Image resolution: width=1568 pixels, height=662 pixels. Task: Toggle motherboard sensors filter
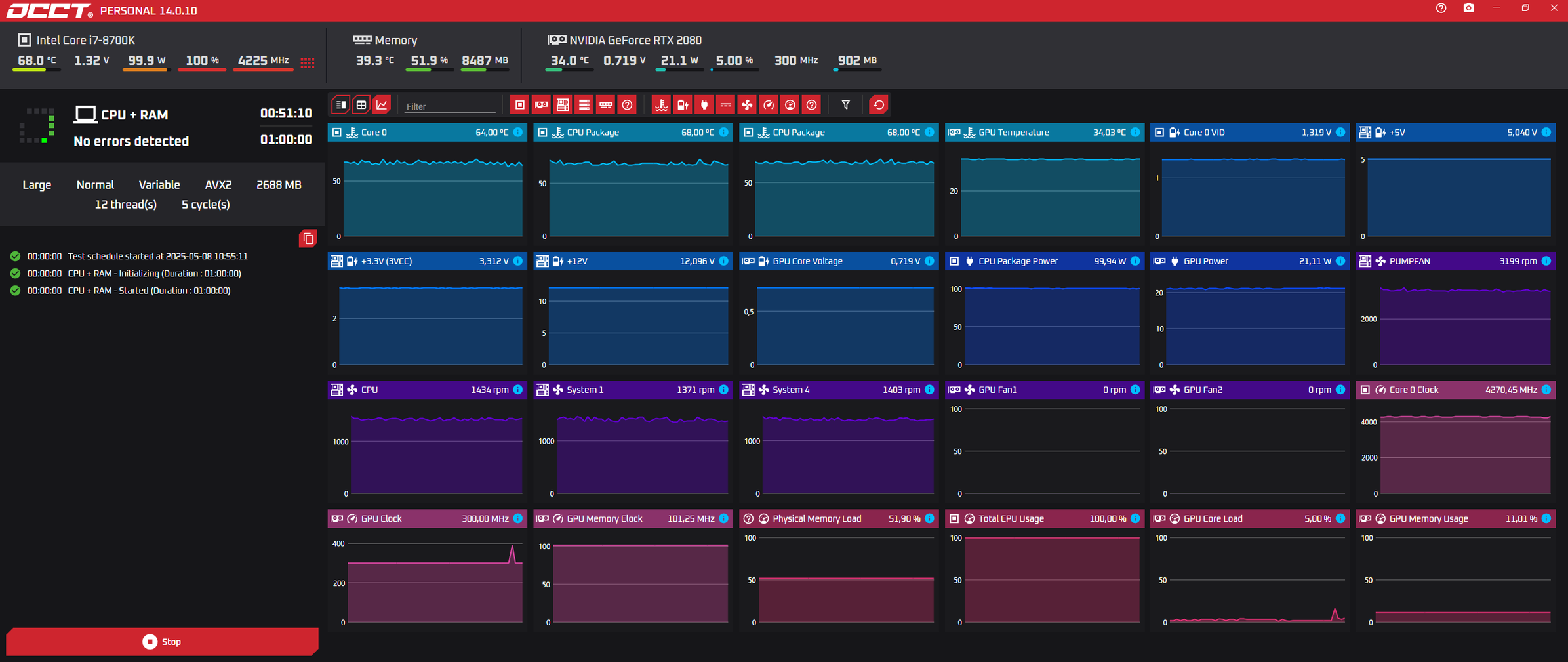click(563, 105)
